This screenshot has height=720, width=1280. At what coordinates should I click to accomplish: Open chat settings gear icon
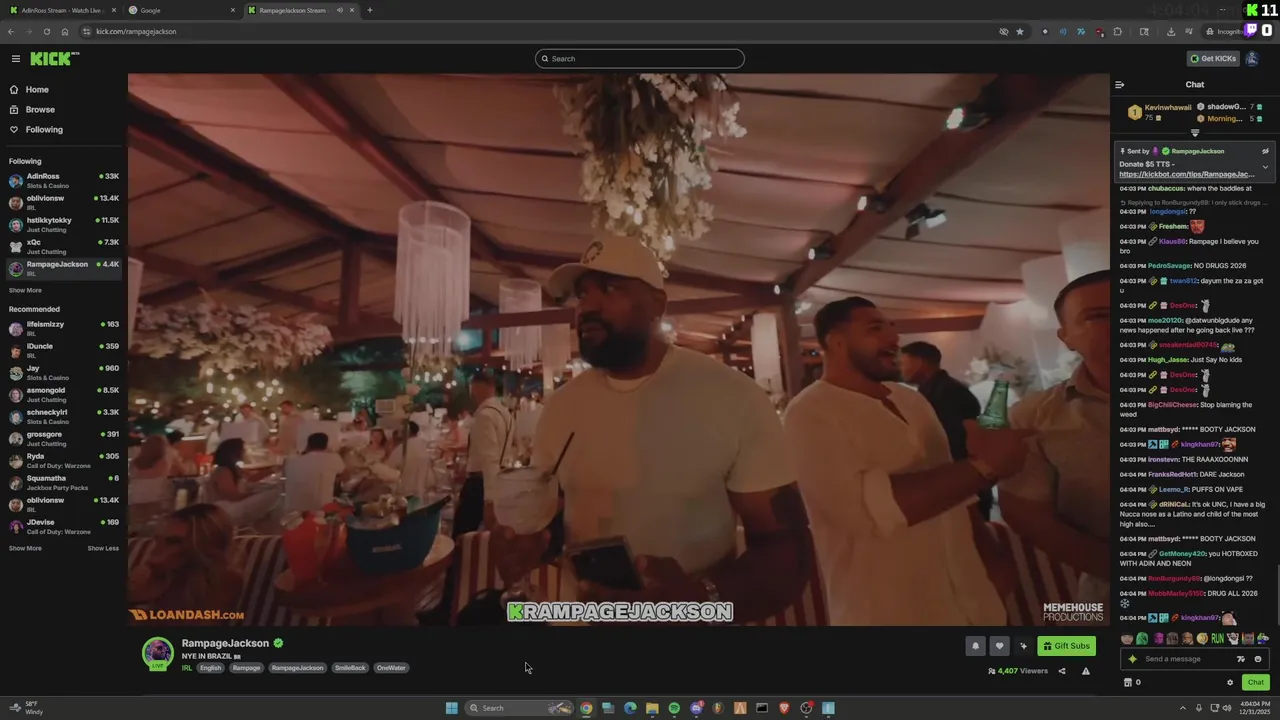[x=1230, y=683]
